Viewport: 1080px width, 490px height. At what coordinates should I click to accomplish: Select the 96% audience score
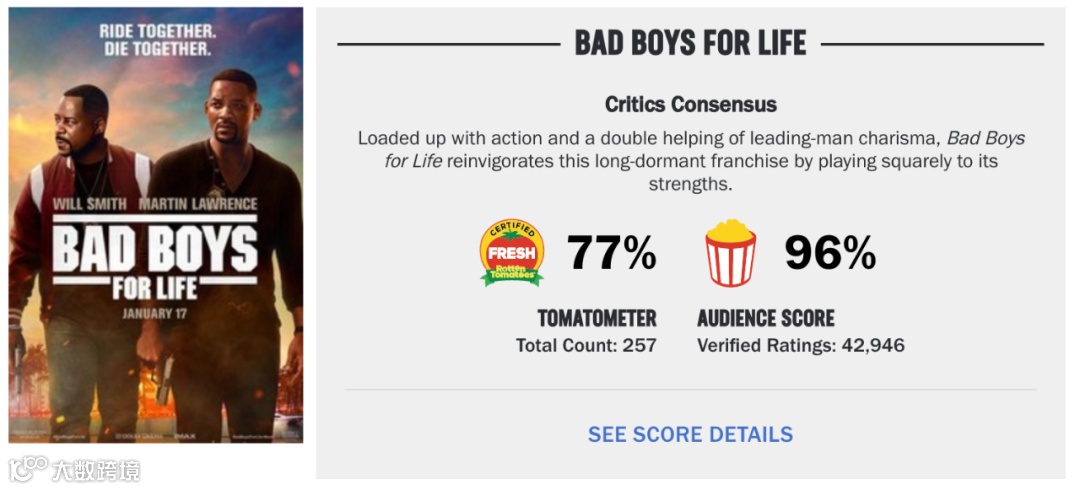pos(830,253)
